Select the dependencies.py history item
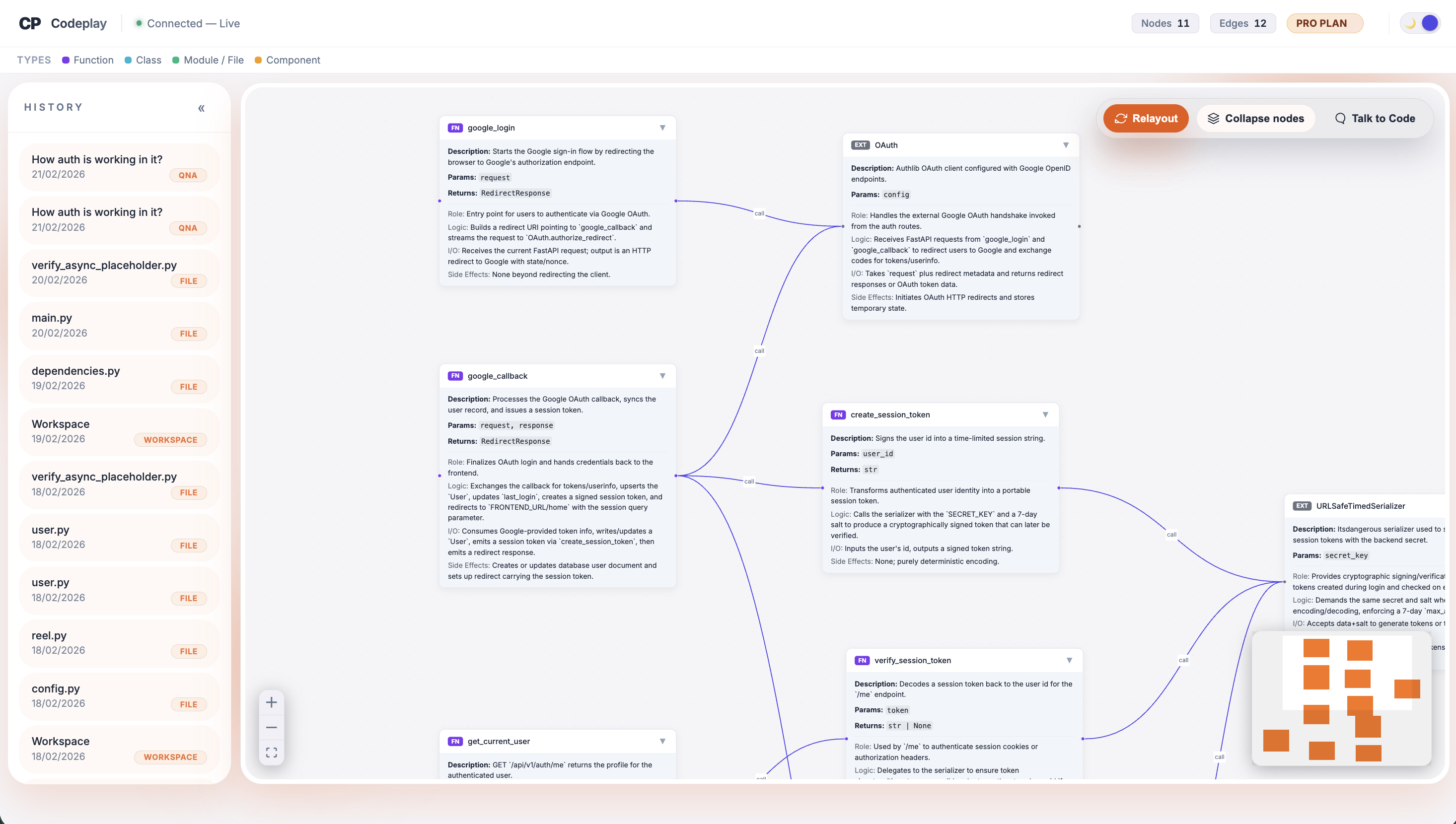The width and height of the screenshot is (1456, 824). [119, 378]
